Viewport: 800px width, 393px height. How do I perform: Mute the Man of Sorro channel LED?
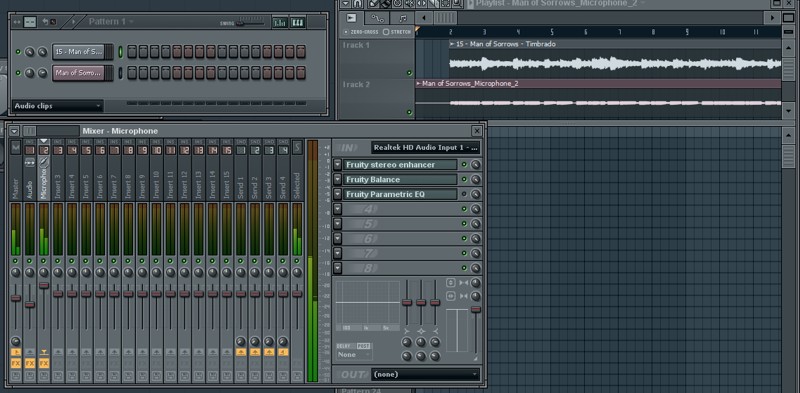tap(18, 73)
